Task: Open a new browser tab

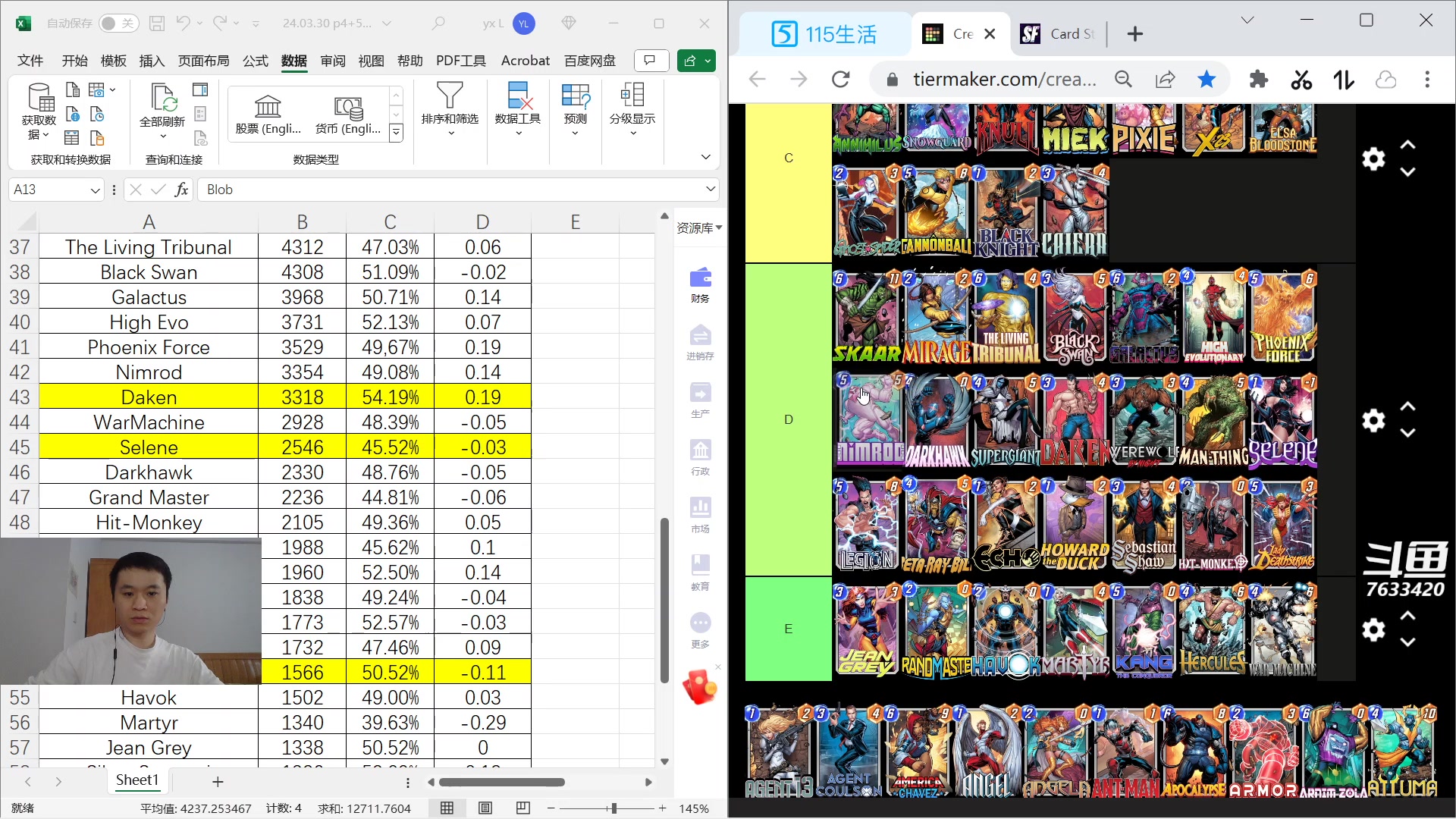Action: (1135, 34)
